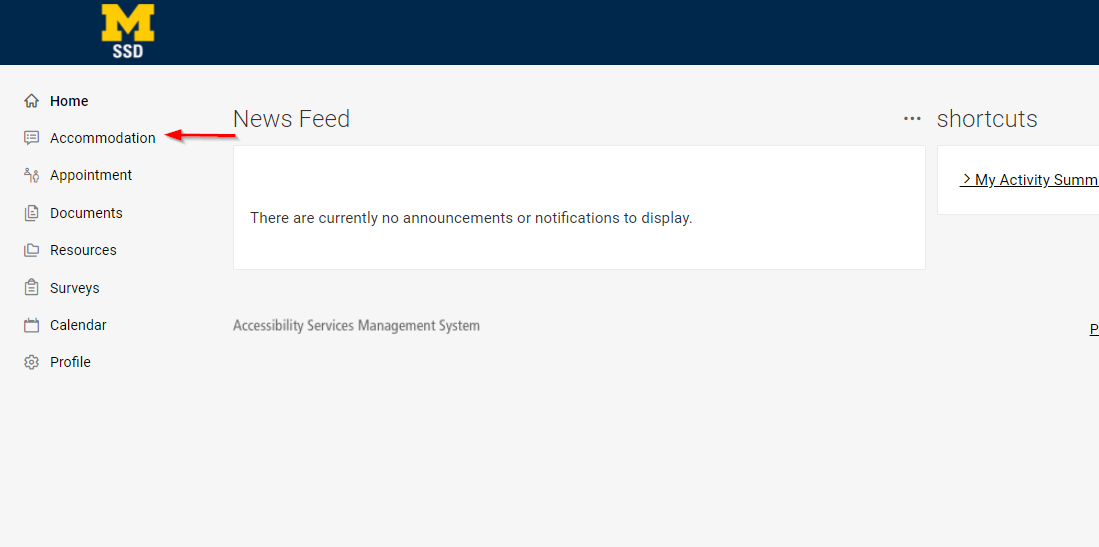Screen dimensions: 1099x547
Task: Click the Resources folder icon
Action: click(x=32, y=250)
